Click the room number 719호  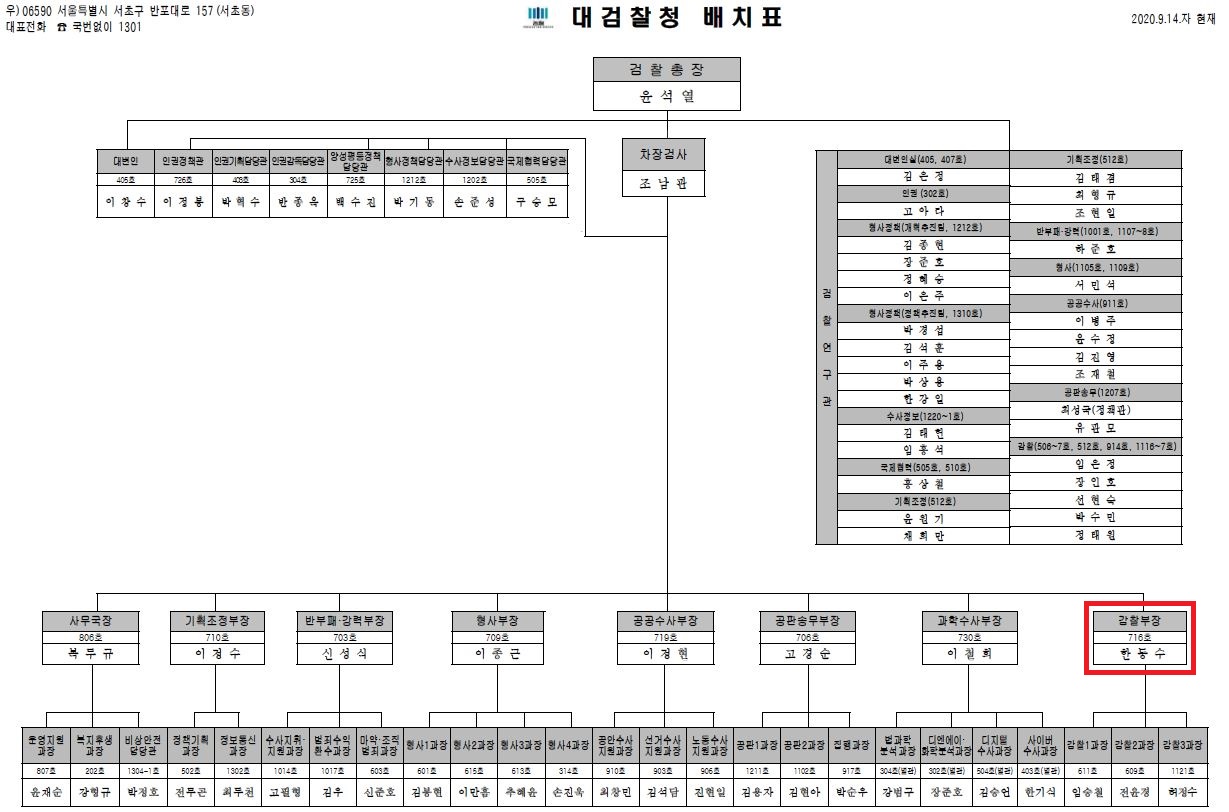point(665,637)
